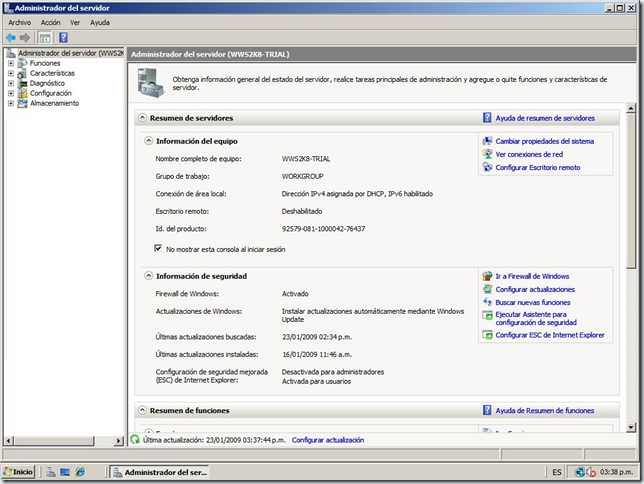Click the Forward arrow toolbar icon
644x484 pixels.
click(25, 38)
